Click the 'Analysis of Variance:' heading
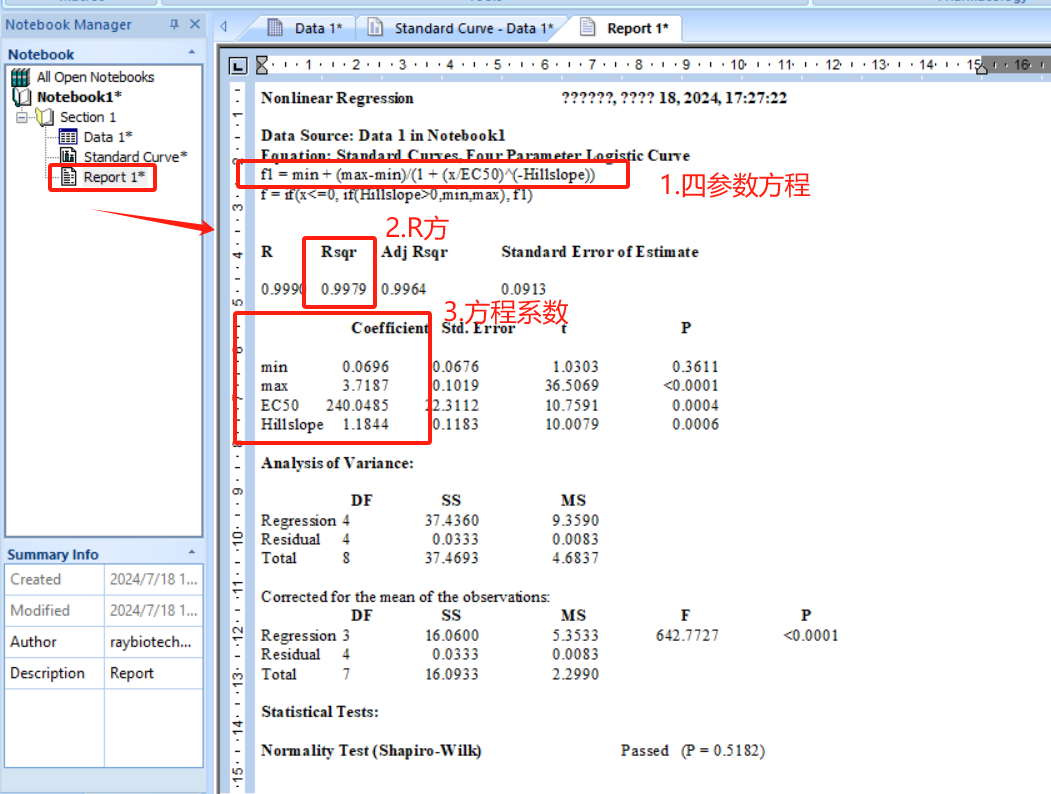This screenshot has height=794, width=1051. click(337, 464)
